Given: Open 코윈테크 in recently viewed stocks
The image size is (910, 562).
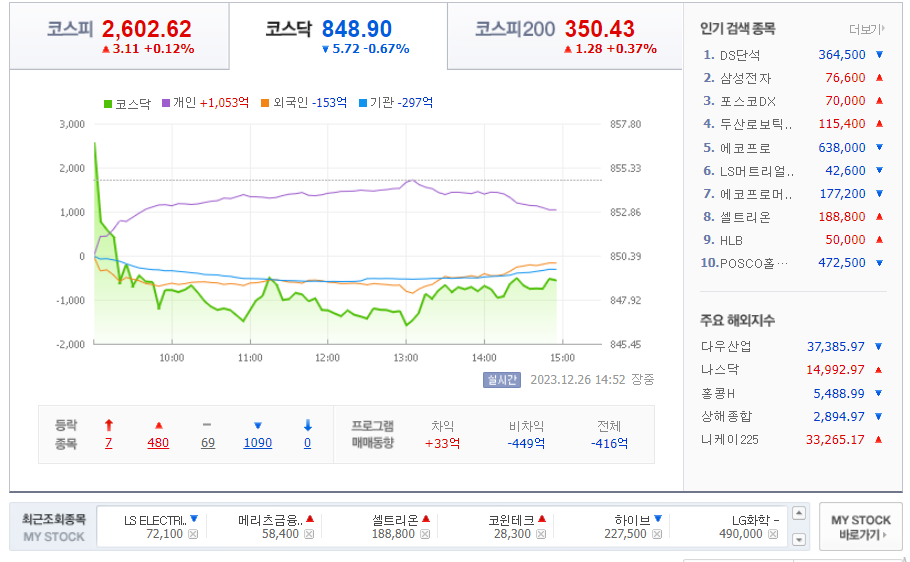Looking at the screenshot, I should click(x=511, y=520).
